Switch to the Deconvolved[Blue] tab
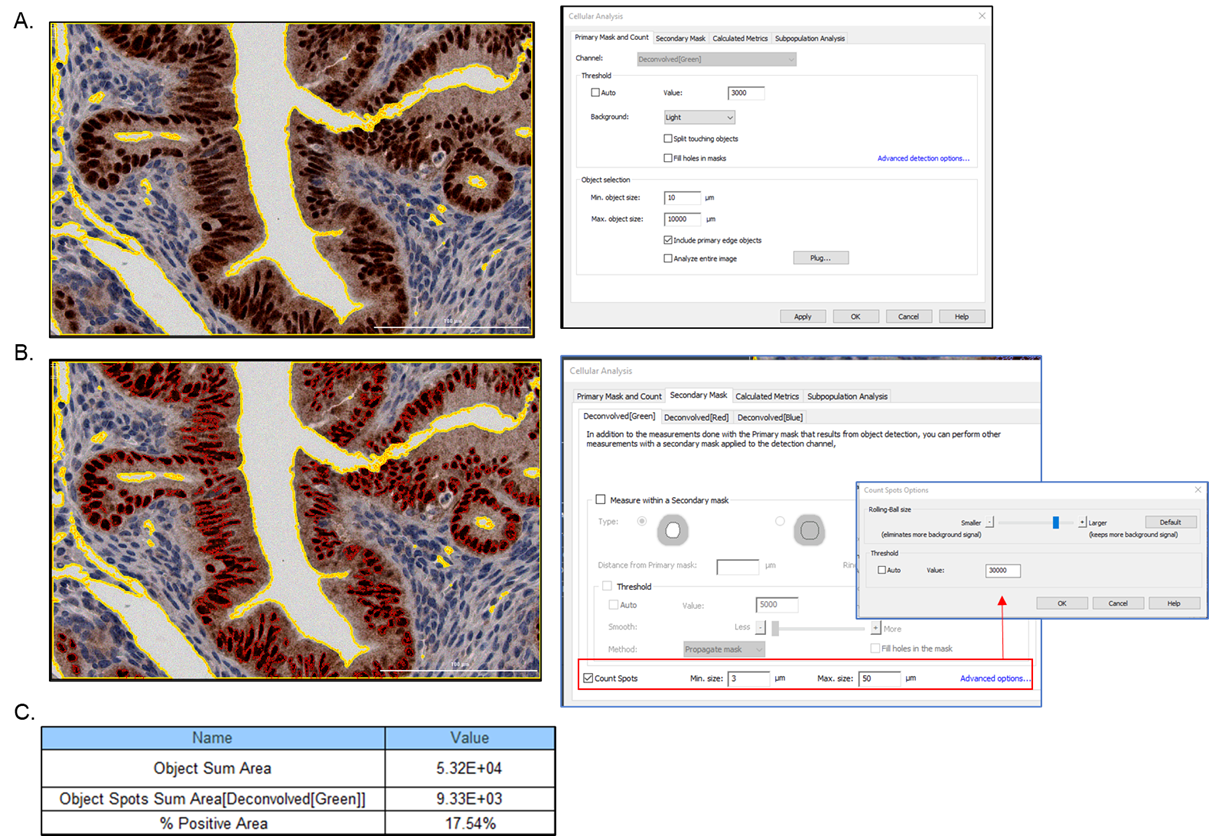This screenshot has height=836, width=1209. tap(769, 417)
